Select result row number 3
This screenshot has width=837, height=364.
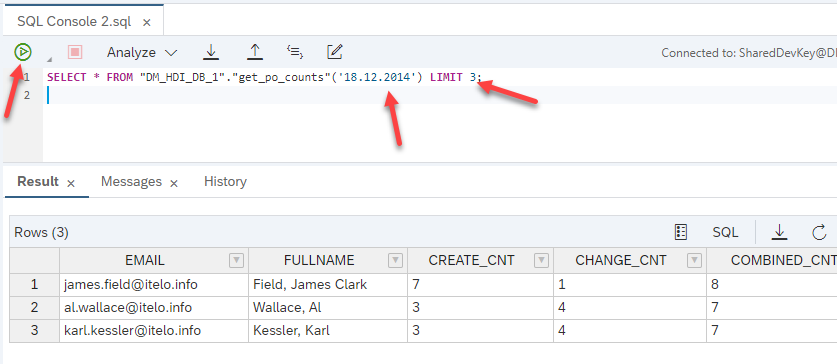(35, 330)
